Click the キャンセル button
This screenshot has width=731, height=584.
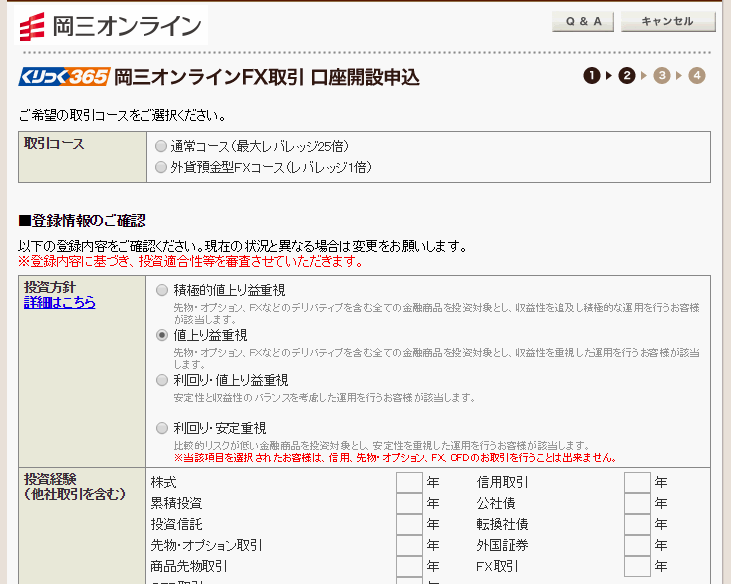668,21
